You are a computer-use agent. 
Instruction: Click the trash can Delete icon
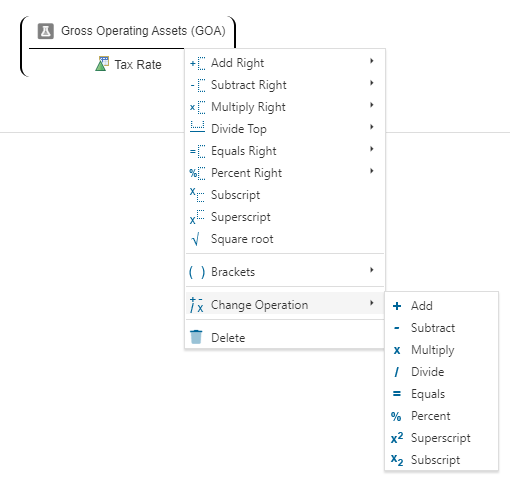[196, 337]
